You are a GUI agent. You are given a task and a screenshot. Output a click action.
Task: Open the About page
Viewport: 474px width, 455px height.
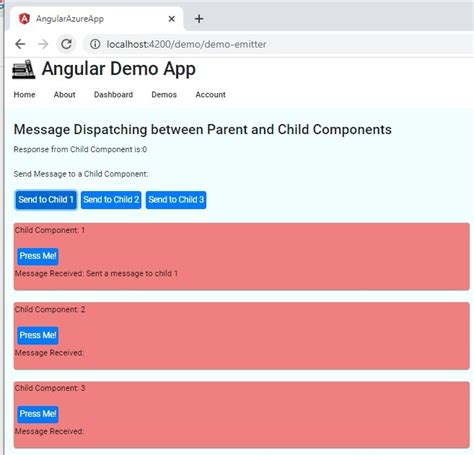65,95
